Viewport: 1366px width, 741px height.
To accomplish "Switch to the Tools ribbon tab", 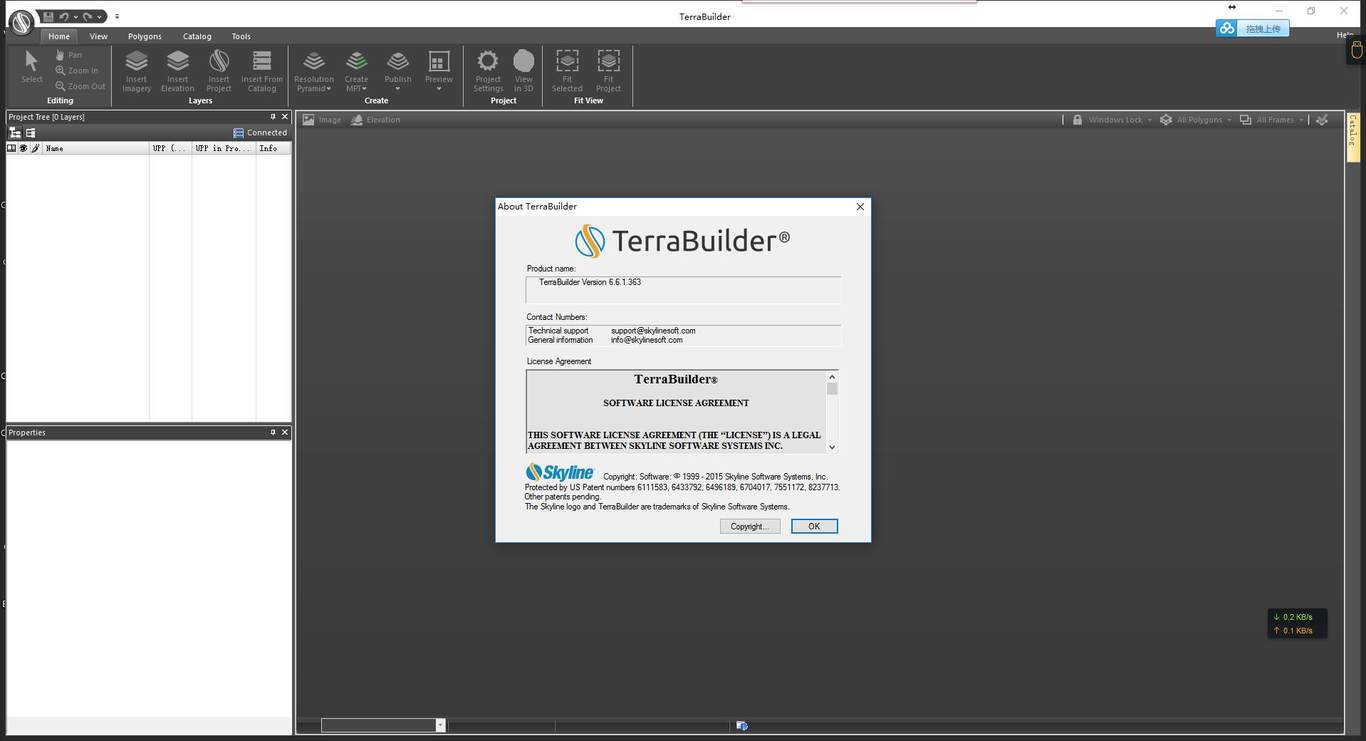I will pyautogui.click(x=241, y=36).
